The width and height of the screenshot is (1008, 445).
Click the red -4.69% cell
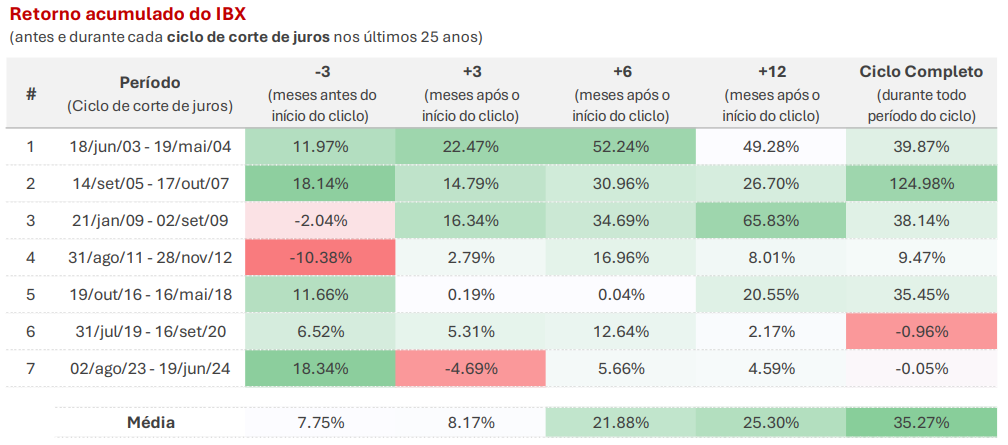(472, 369)
